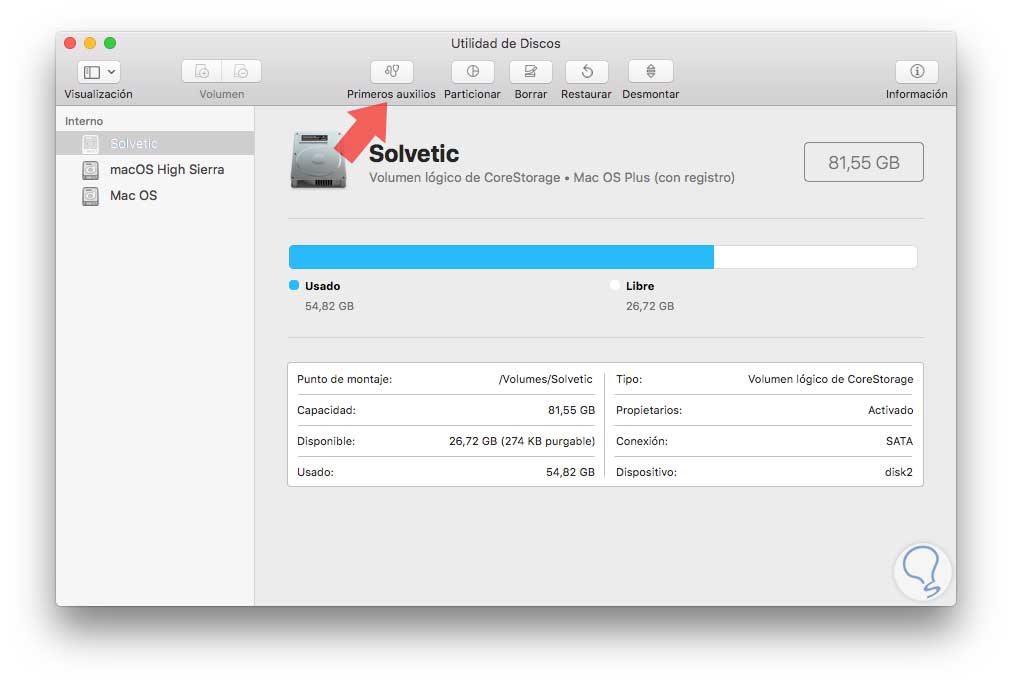Click the /Volumes/Solvetic mount point value
This screenshot has height=686, width=1012.
coord(545,379)
